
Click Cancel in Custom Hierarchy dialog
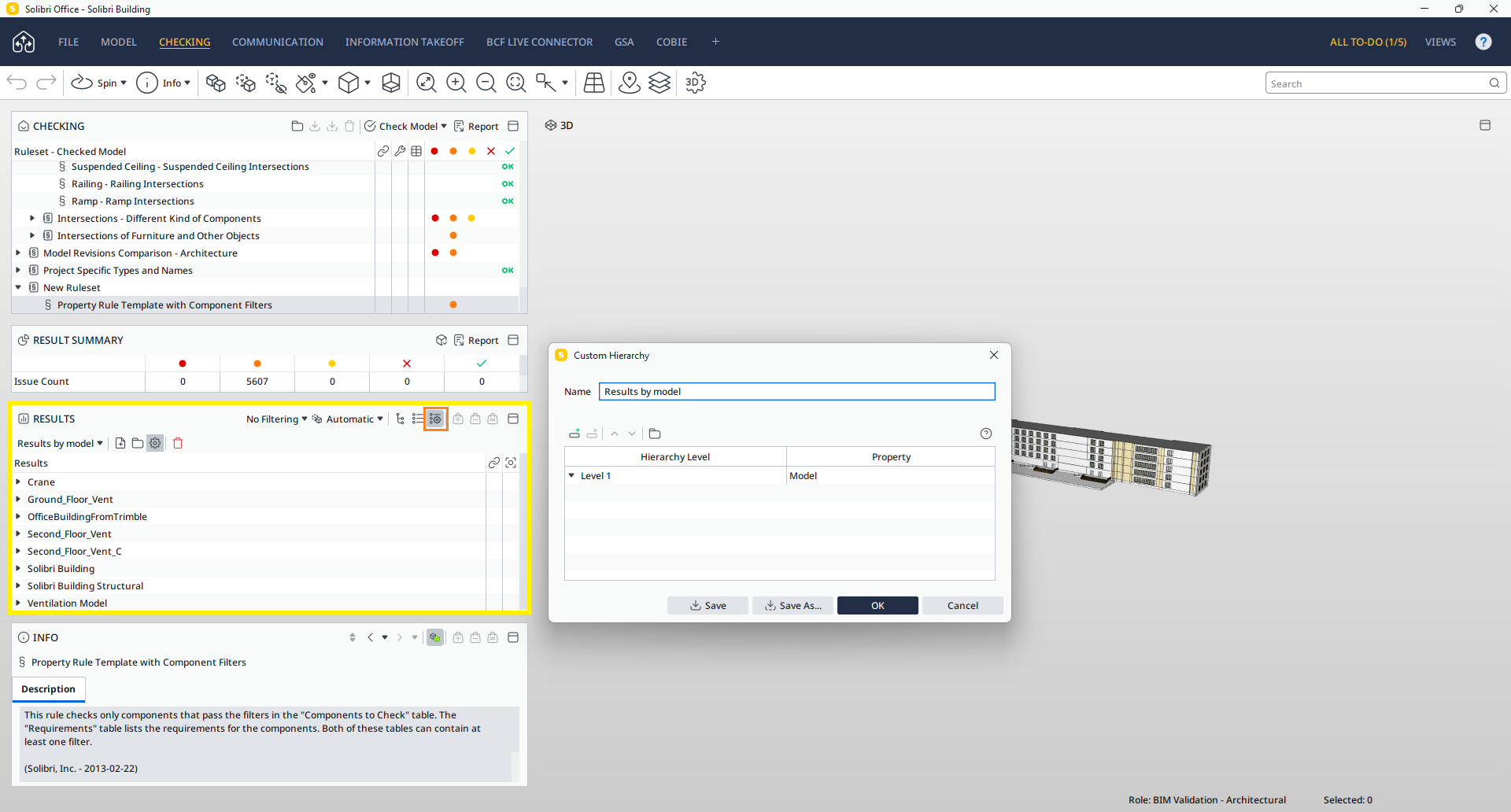pyautogui.click(x=962, y=605)
